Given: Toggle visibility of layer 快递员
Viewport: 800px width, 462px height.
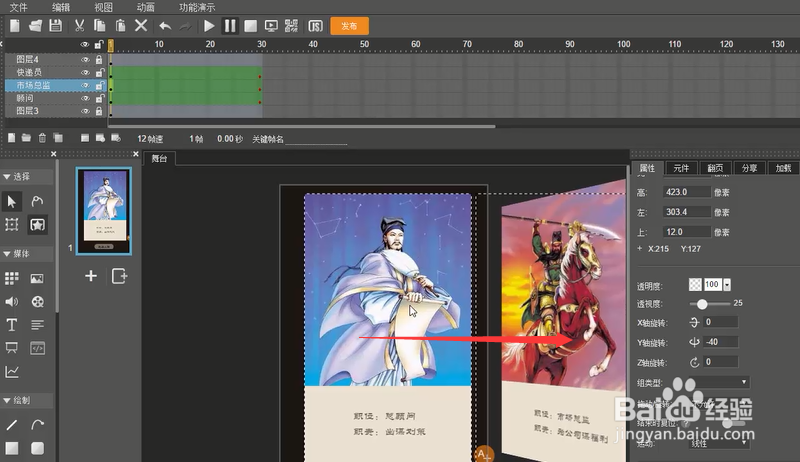Looking at the screenshot, I should tap(85, 72).
